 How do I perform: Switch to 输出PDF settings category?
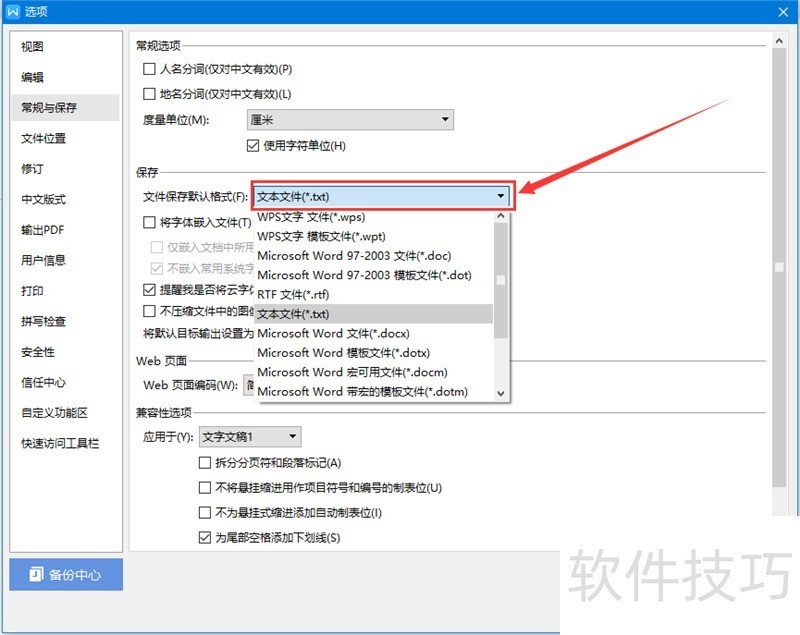[43, 230]
